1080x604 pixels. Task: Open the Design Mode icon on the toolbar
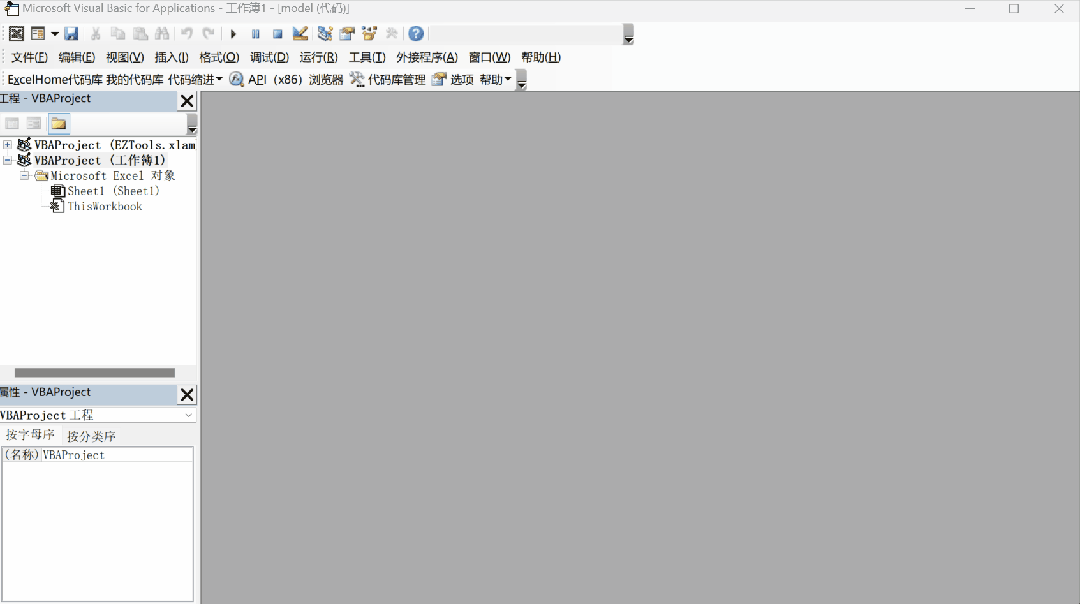click(300, 33)
